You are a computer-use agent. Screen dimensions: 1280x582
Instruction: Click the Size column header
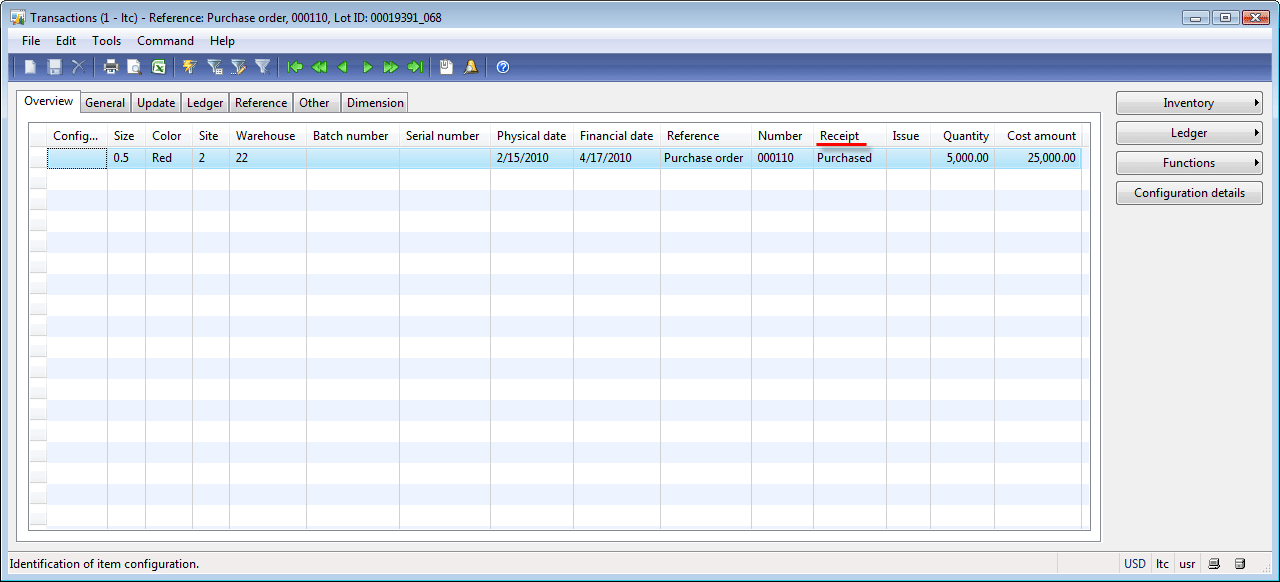(x=127, y=136)
